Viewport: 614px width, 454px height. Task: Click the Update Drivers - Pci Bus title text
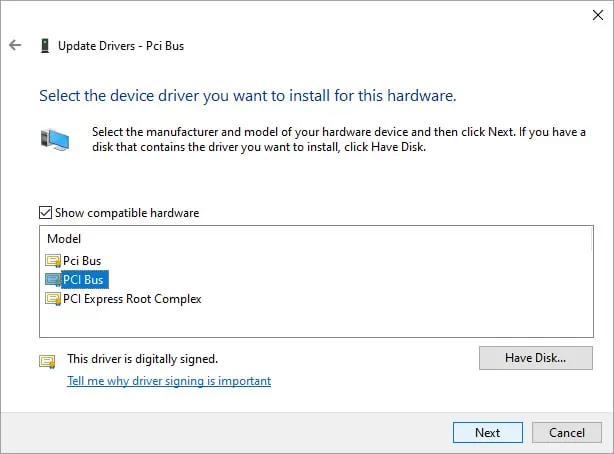(121, 46)
